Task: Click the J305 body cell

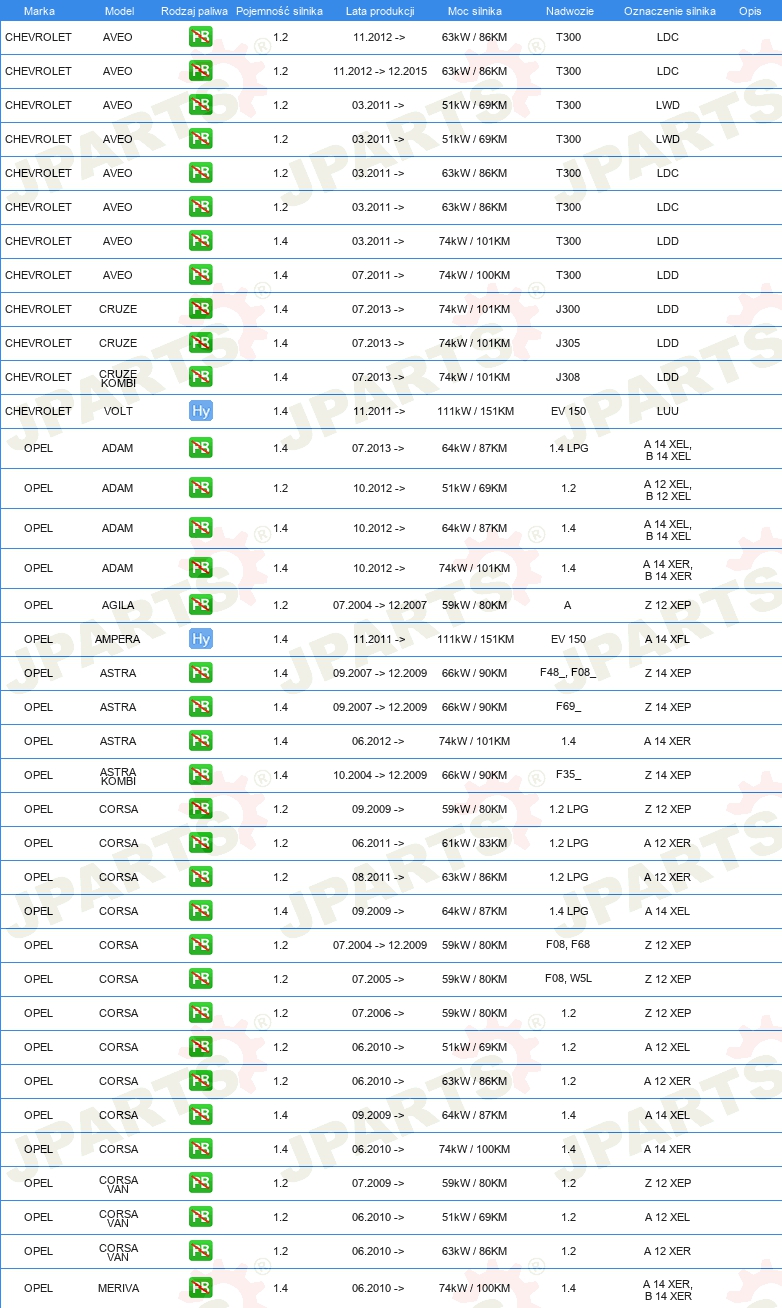Action: tap(568, 343)
